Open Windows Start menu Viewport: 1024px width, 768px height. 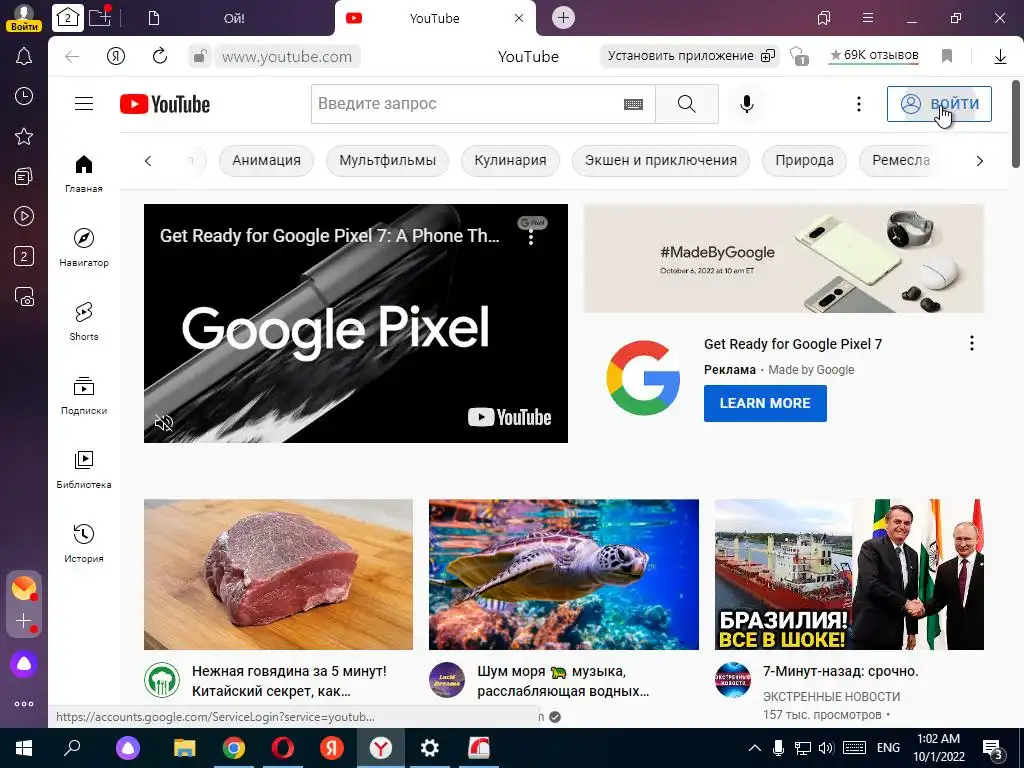(x=24, y=748)
